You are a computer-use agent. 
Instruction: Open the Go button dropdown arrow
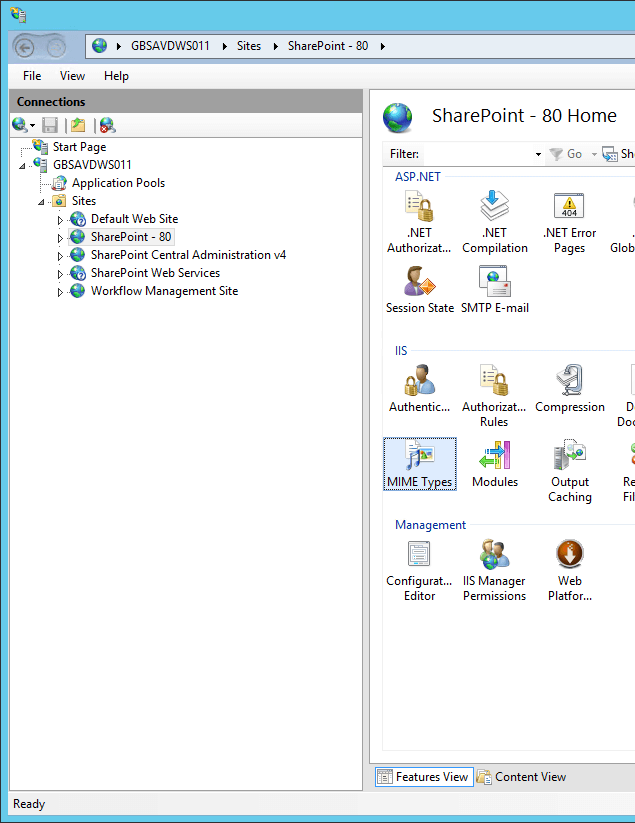(x=594, y=154)
